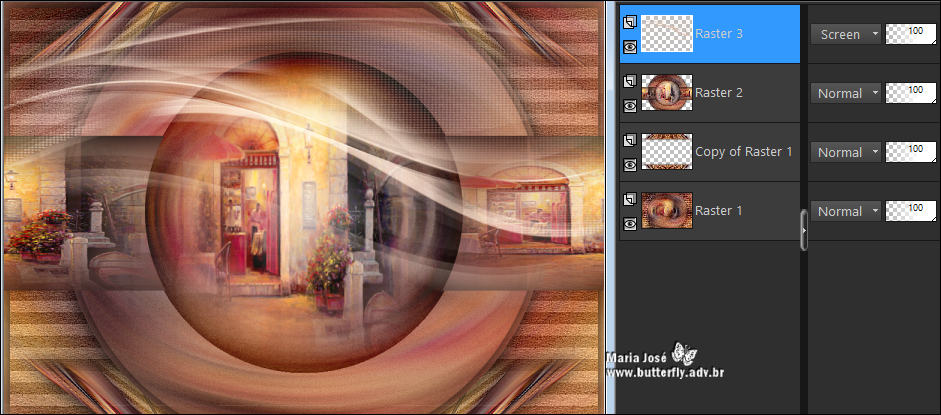Hide the Raster 2 layer eye
Viewport: 941px width, 415px height.
point(630,106)
